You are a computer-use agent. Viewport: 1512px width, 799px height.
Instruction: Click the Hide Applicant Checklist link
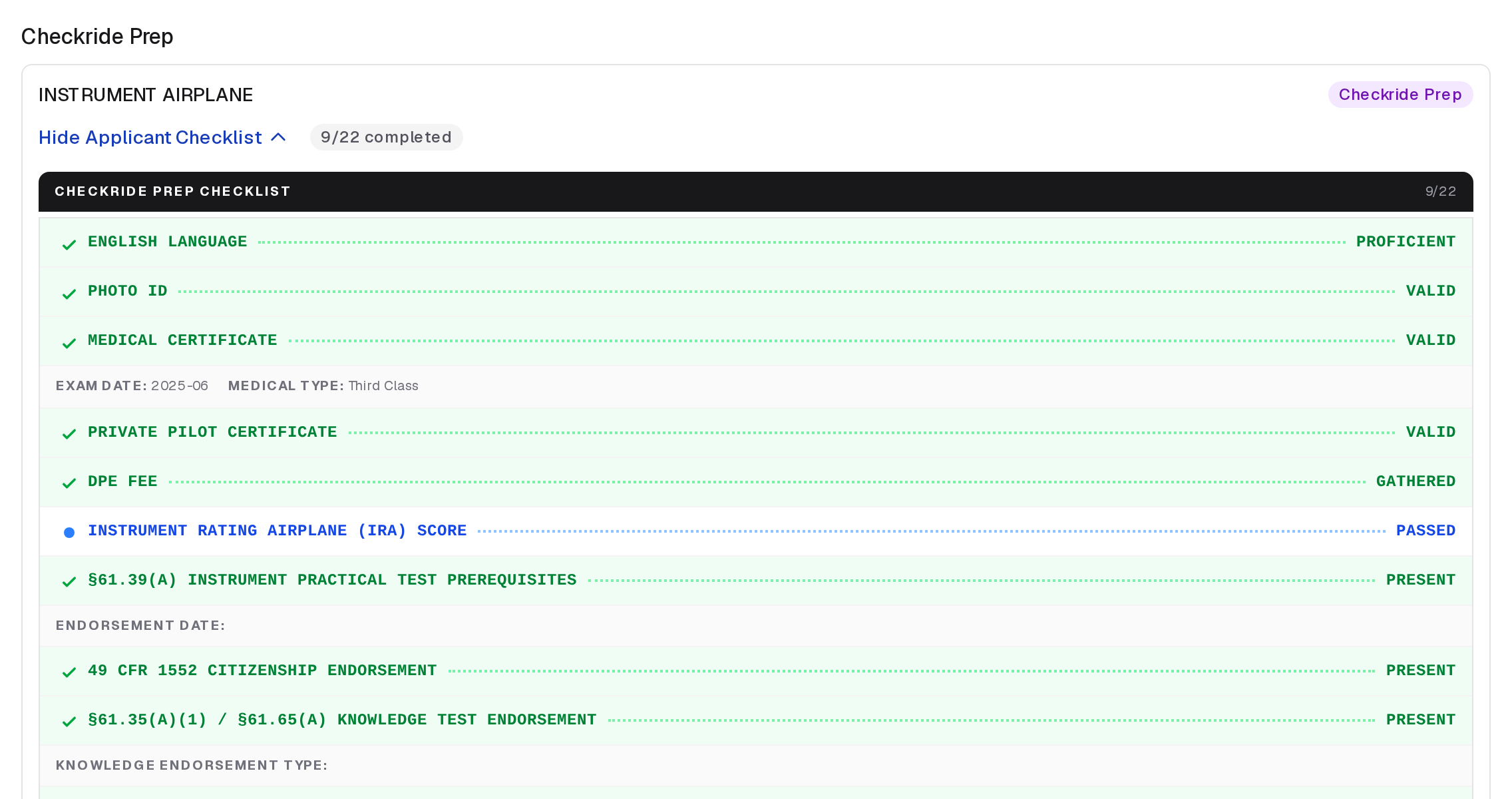[150, 137]
